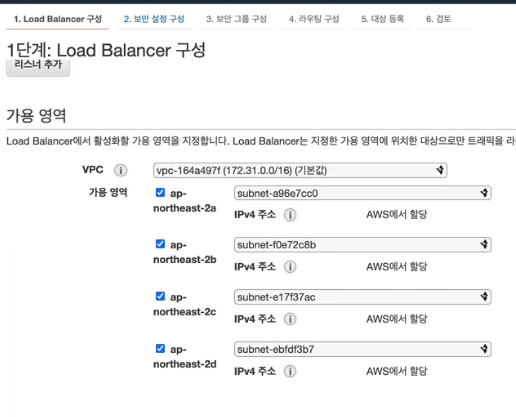Click the 'IPv4 주소' label under subnet-e17f37ac
Image resolution: width=516 pixels, height=417 pixels.
[255, 319]
